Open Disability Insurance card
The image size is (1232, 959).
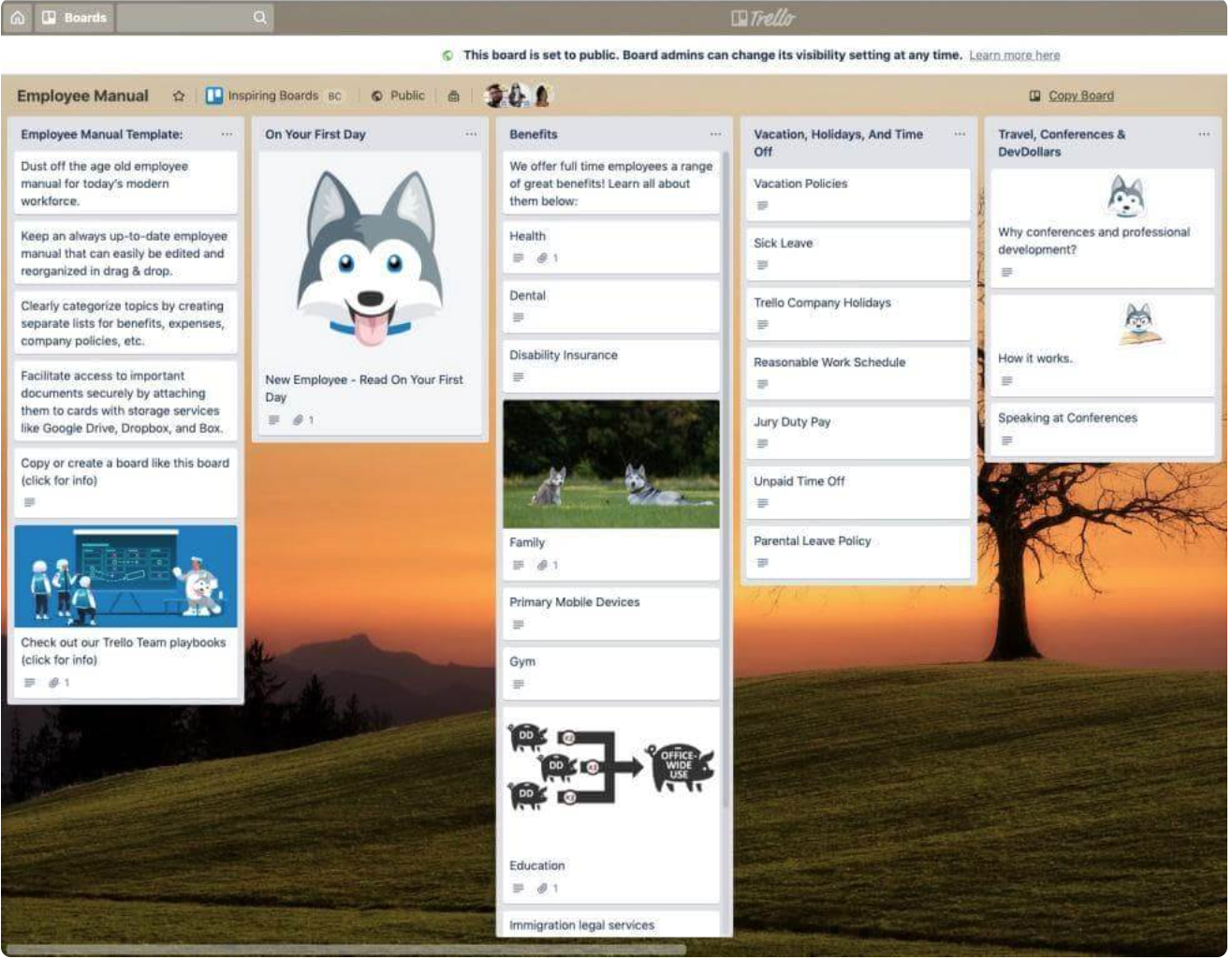[611, 366]
